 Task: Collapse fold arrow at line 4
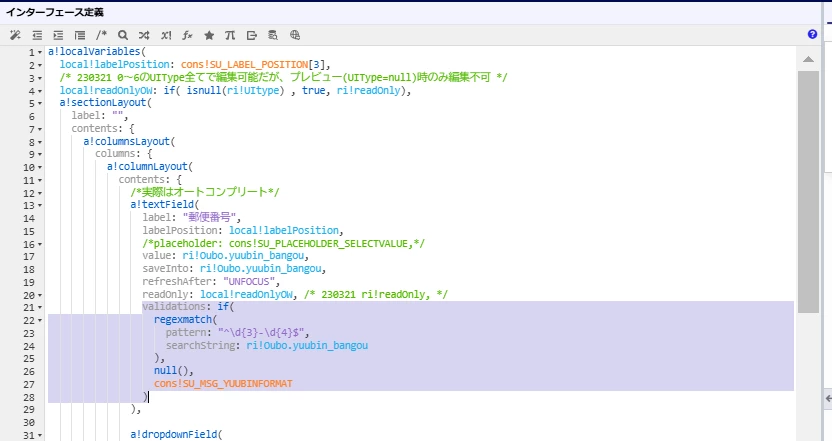point(40,91)
